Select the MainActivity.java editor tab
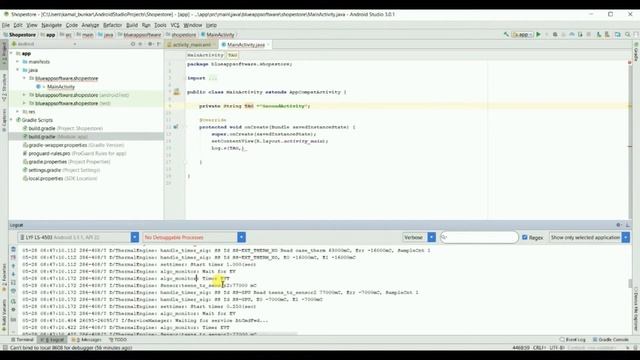This screenshot has height=360, width=640. point(246,44)
